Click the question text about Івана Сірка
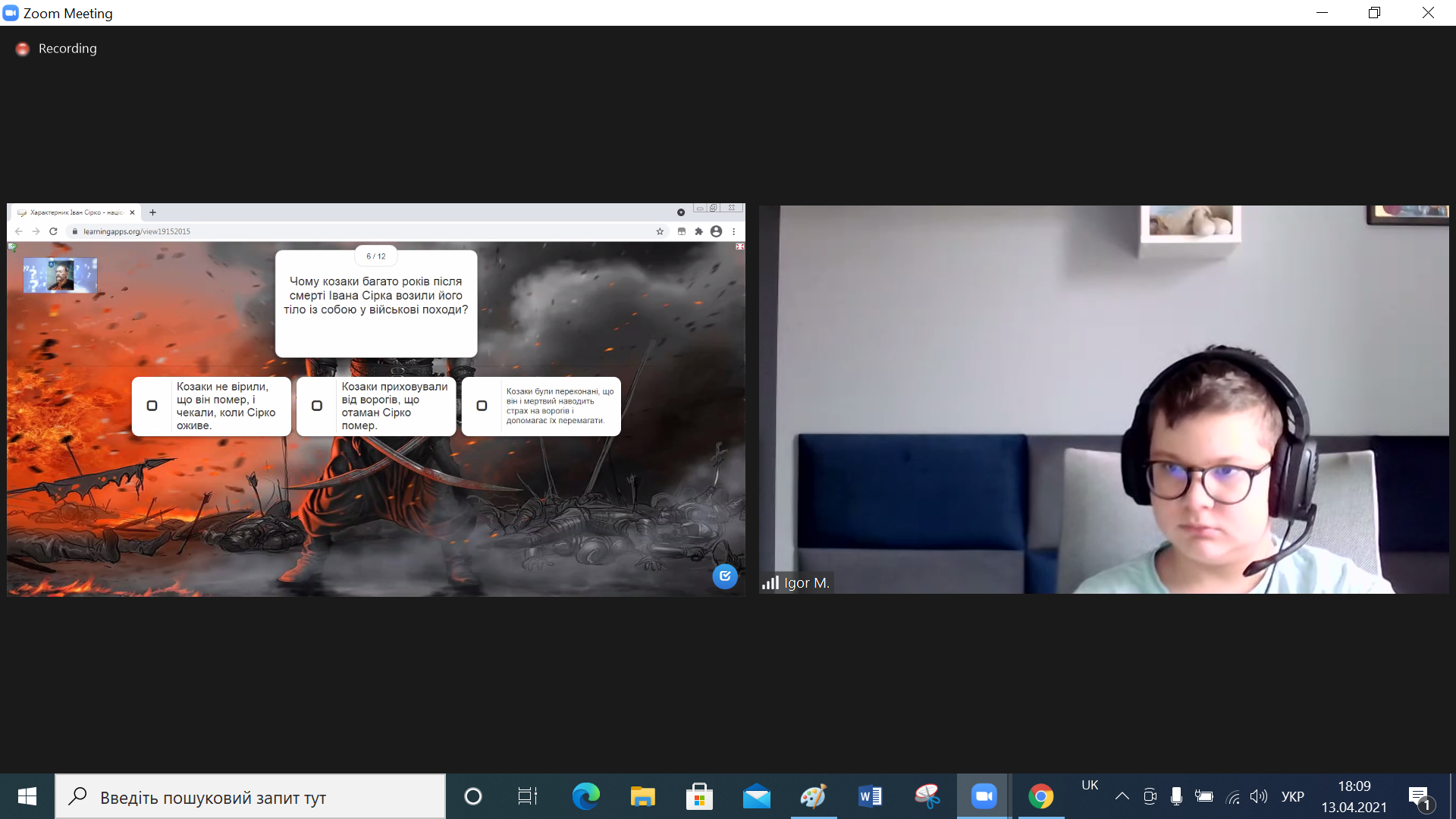This screenshot has height=819, width=1456. [376, 296]
